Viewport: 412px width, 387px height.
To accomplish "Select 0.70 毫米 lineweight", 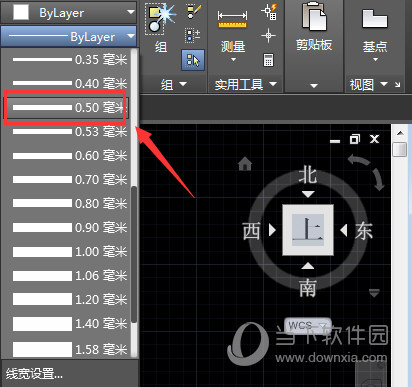I will (x=70, y=179).
